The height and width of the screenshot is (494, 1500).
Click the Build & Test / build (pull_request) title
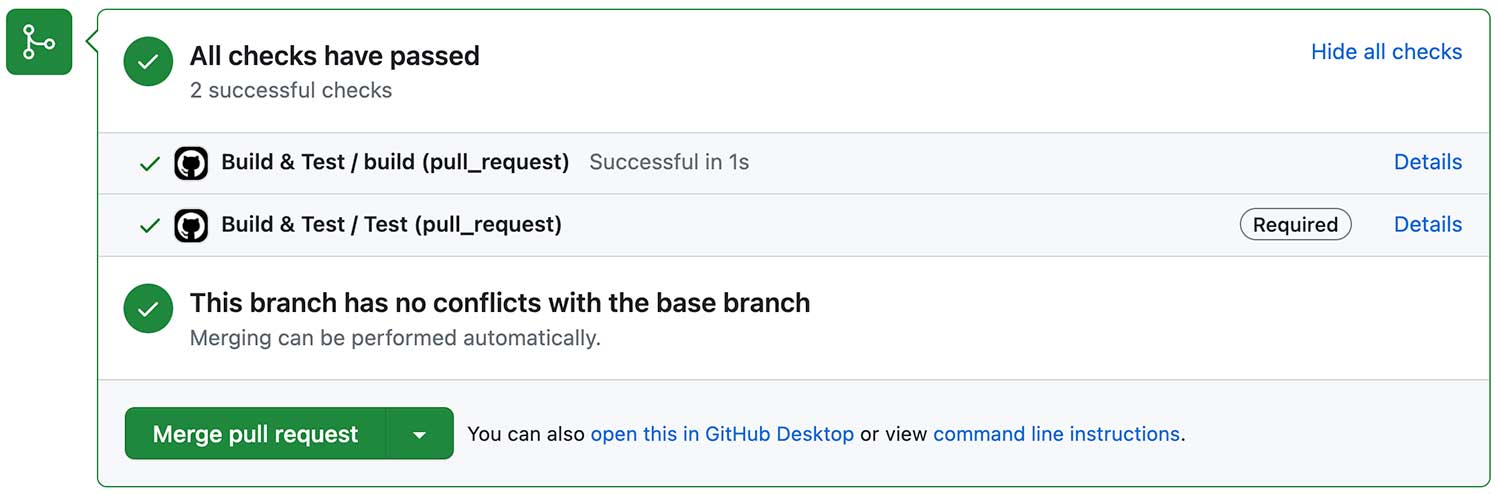[x=395, y=162]
